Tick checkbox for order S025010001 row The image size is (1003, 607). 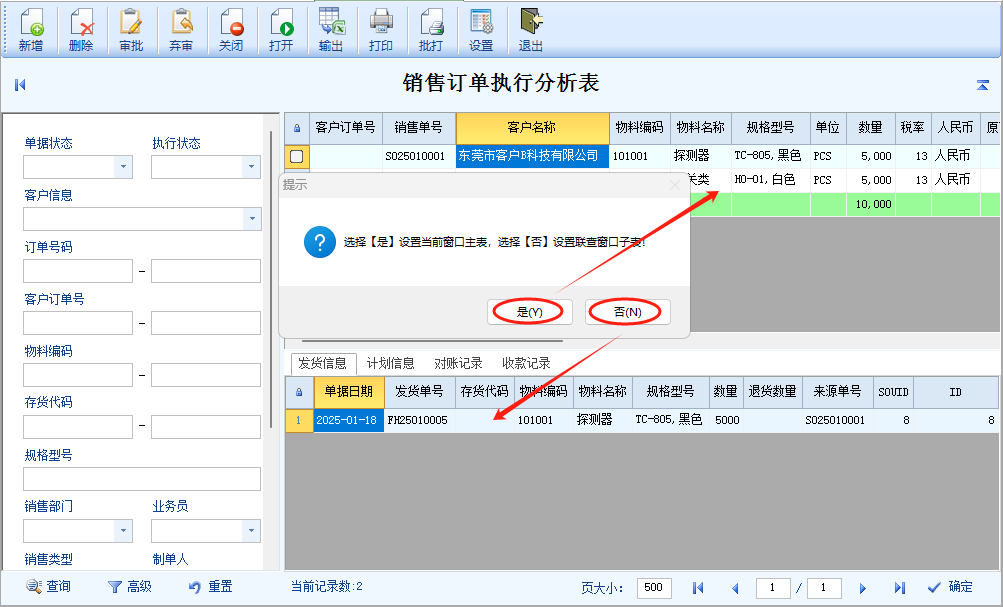297,155
